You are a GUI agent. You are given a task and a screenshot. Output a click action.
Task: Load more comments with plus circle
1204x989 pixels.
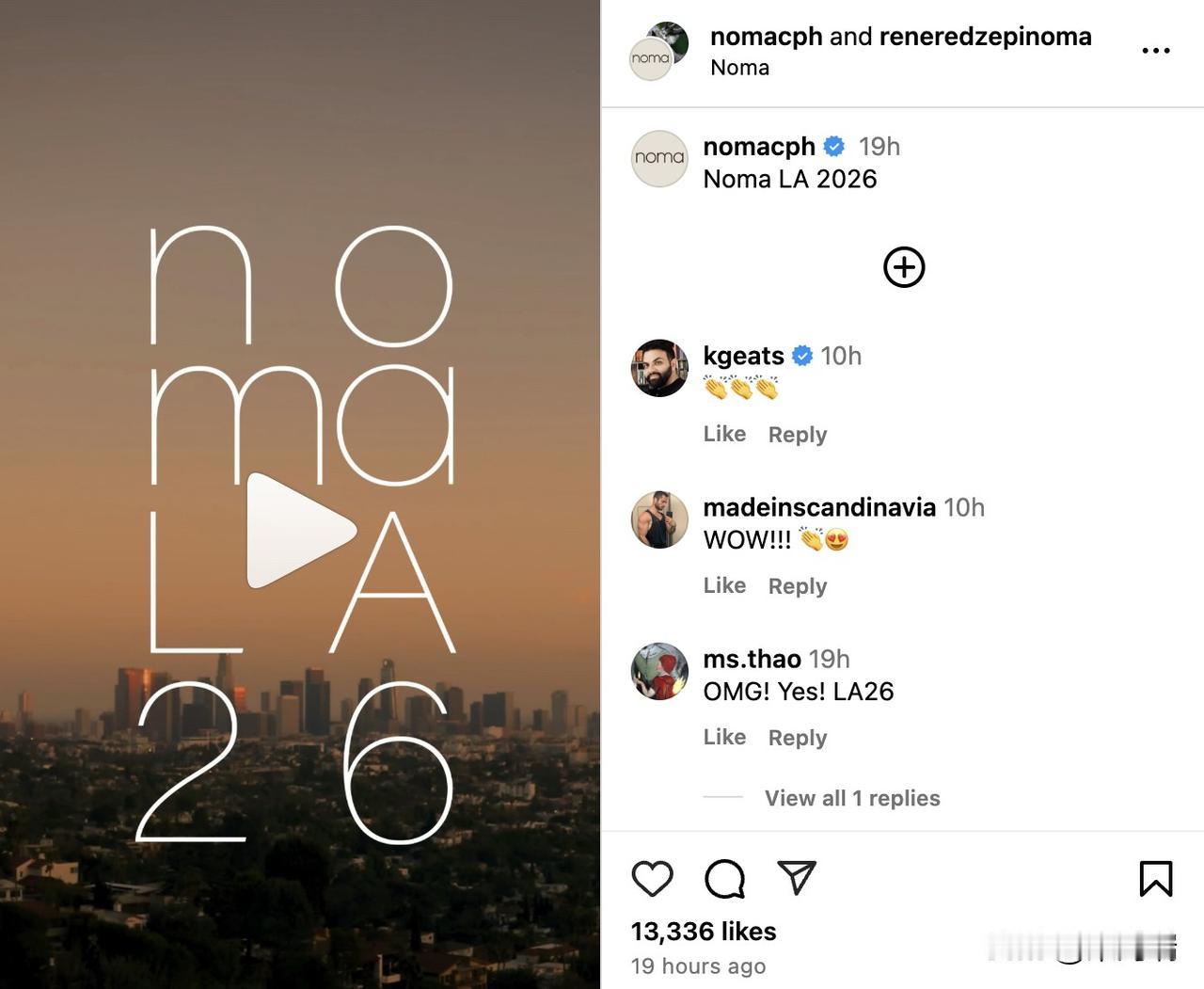click(x=904, y=267)
